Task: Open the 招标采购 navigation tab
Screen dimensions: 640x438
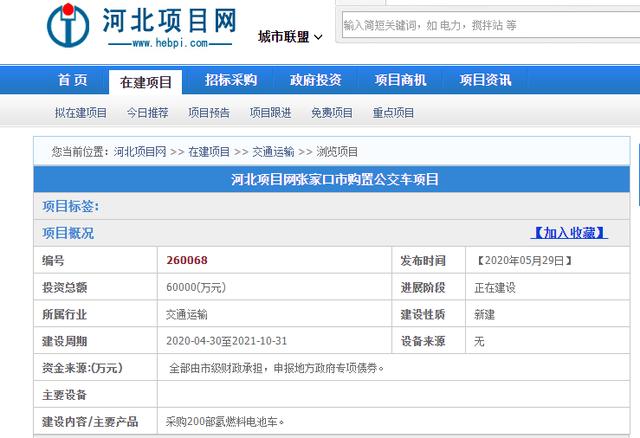Action: click(x=231, y=80)
